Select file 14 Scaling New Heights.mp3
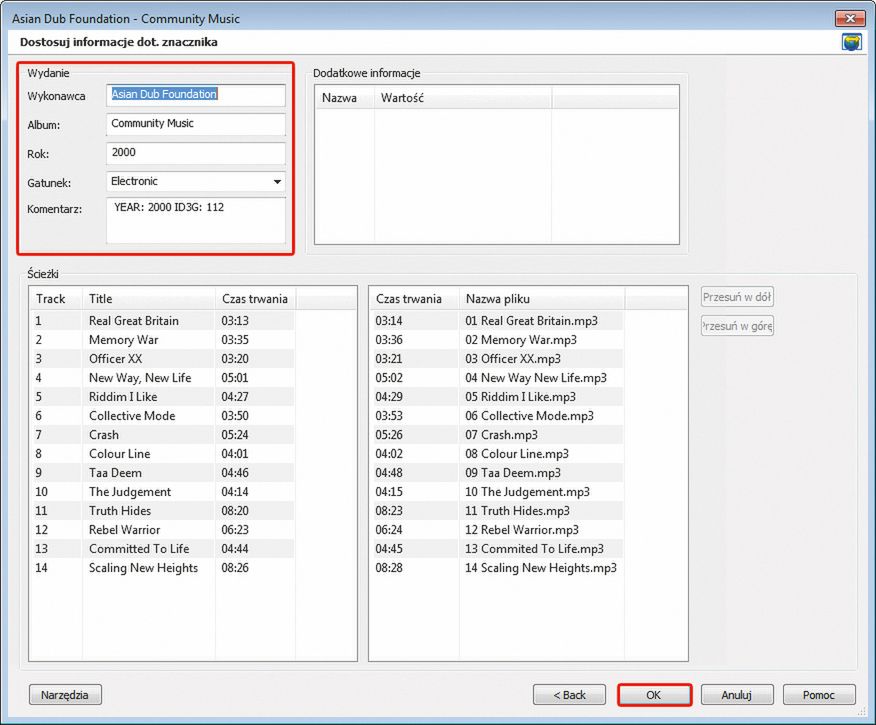Viewport: 876px width, 725px height. (x=541, y=567)
